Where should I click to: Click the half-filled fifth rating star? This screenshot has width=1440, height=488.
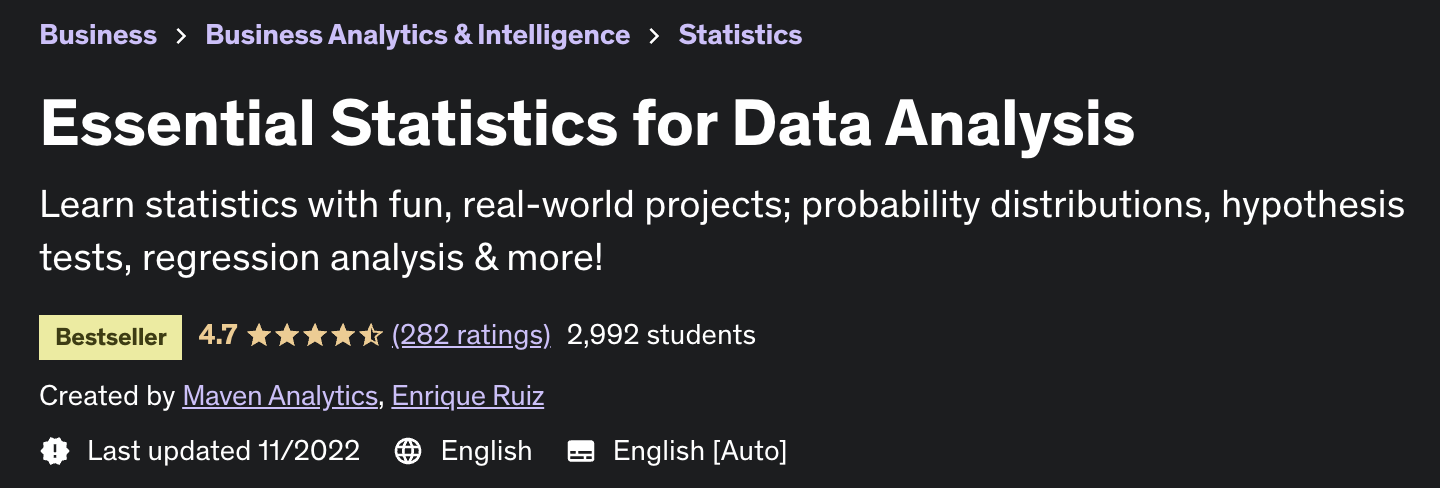pos(371,335)
